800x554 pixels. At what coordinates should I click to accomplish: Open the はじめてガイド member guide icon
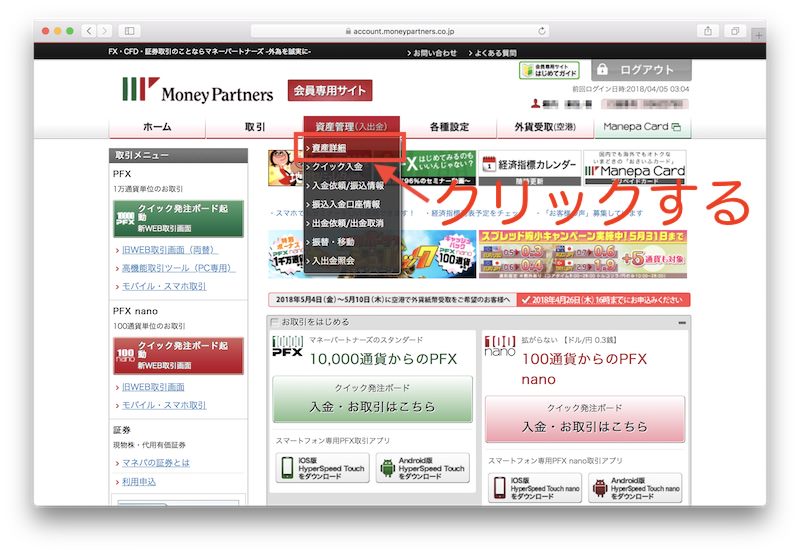pyautogui.click(x=549, y=70)
